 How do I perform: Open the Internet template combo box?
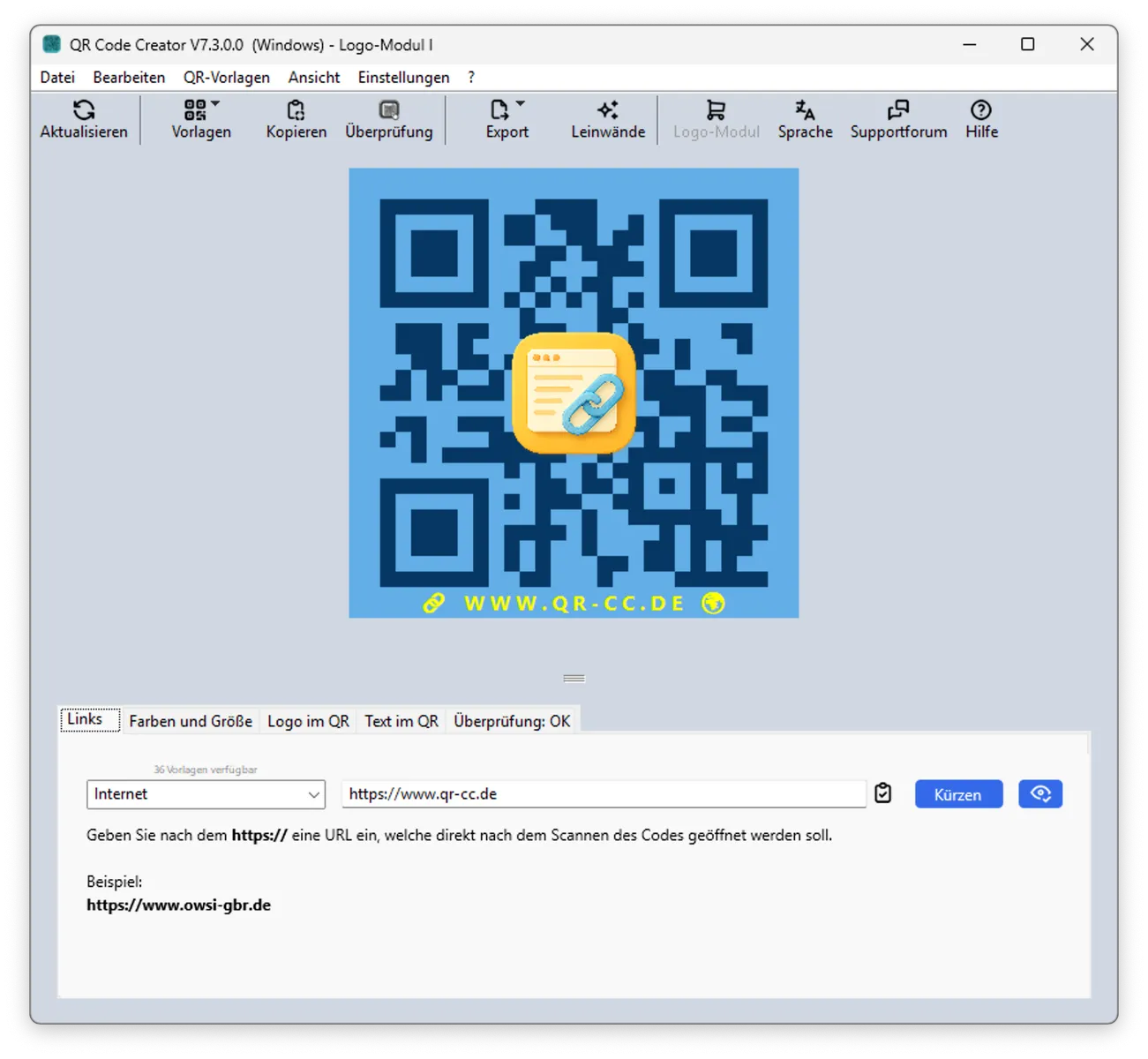pos(206,794)
